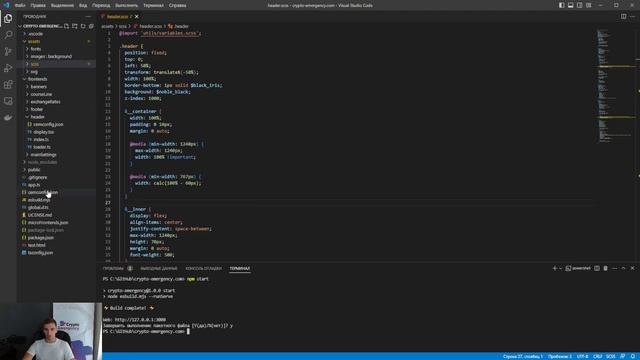The height and width of the screenshot is (360, 640).
Task: Collapse the frontends folder
Action: point(38,79)
